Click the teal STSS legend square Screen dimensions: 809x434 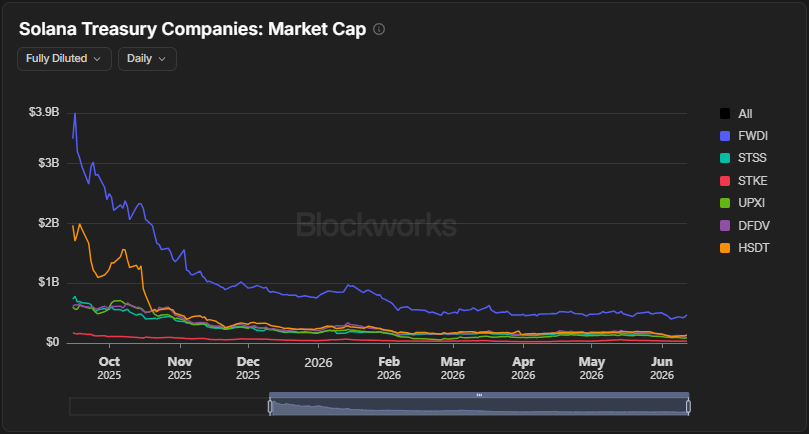point(725,158)
